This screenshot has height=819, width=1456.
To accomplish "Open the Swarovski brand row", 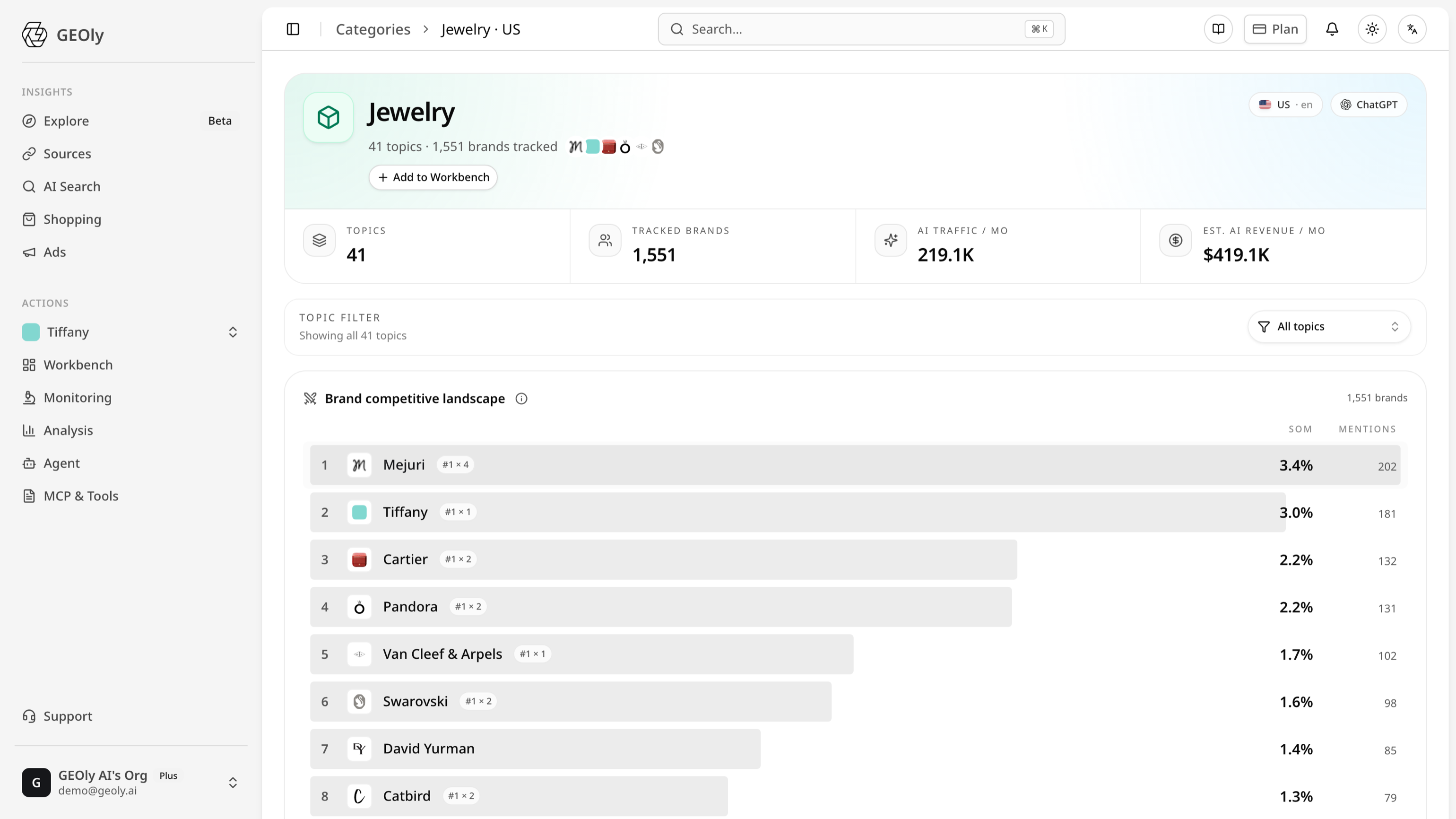I will pos(855,701).
